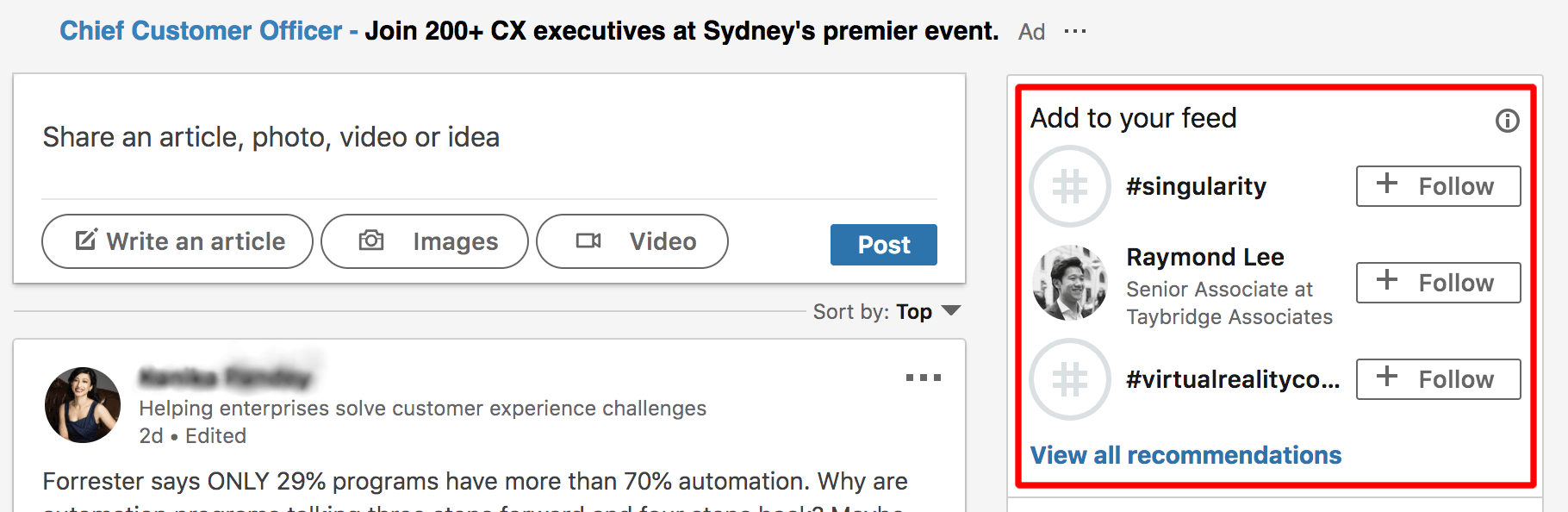
Task: Click the video camera icon in Video button
Action: tap(588, 240)
